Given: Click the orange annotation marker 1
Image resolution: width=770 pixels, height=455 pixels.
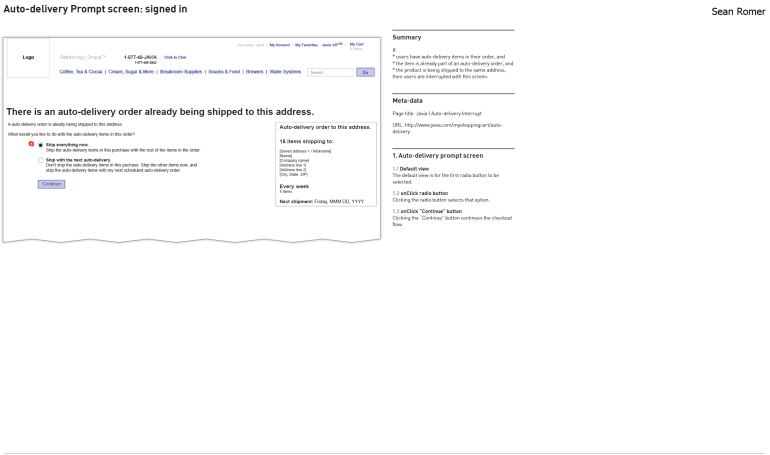Looking at the screenshot, I should 31,144.
